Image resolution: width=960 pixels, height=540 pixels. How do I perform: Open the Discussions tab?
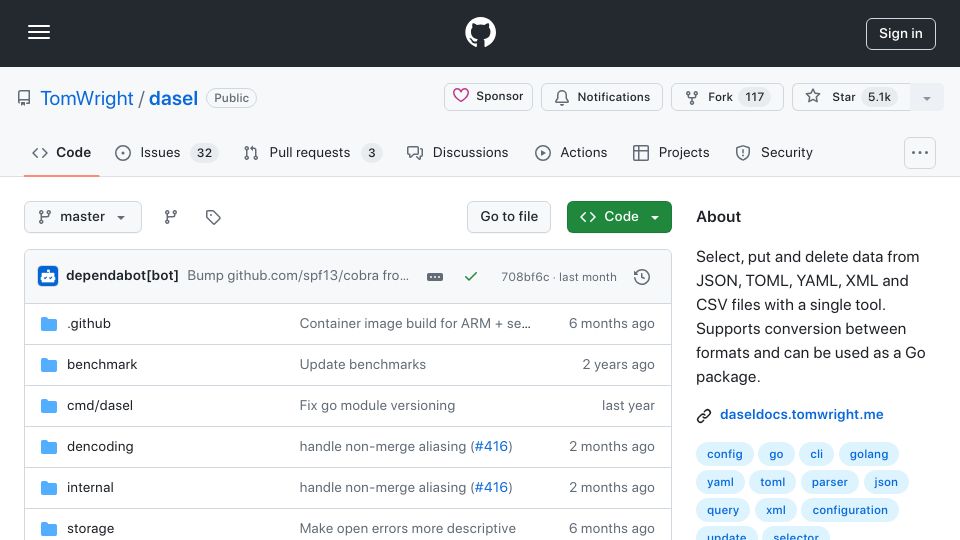[x=457, y=152]
